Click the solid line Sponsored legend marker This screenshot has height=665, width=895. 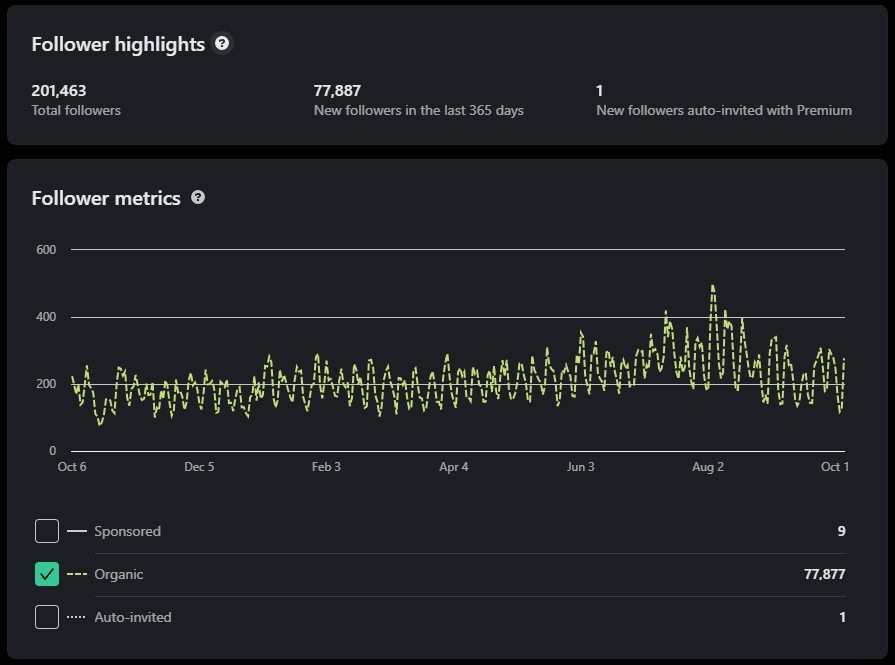click(x=76, y=531)
